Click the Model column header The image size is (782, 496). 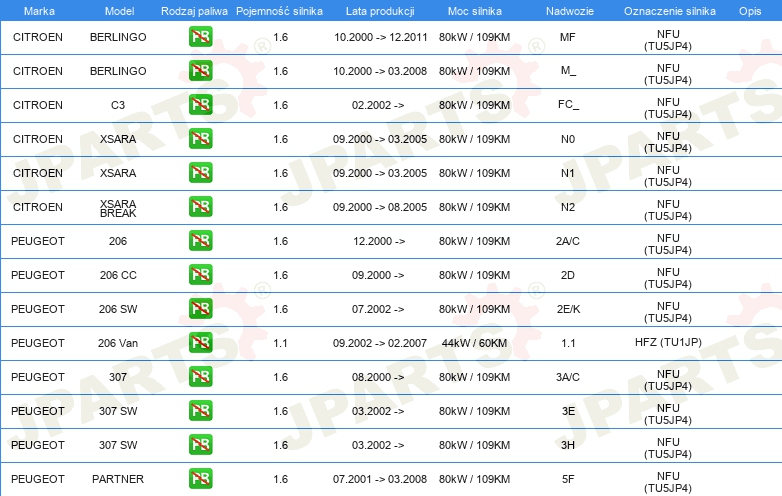coord(118,10)
